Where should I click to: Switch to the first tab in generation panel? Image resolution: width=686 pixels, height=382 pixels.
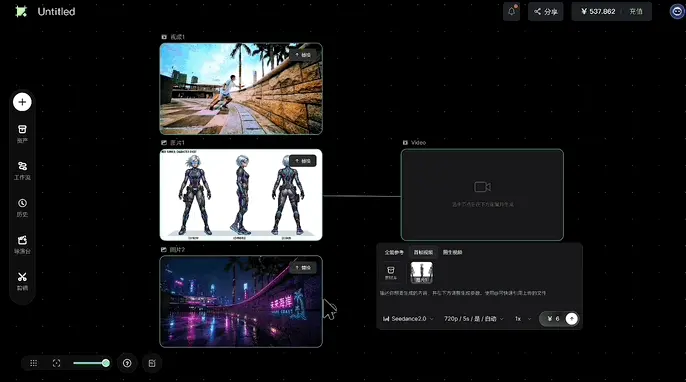click(394, 252)
